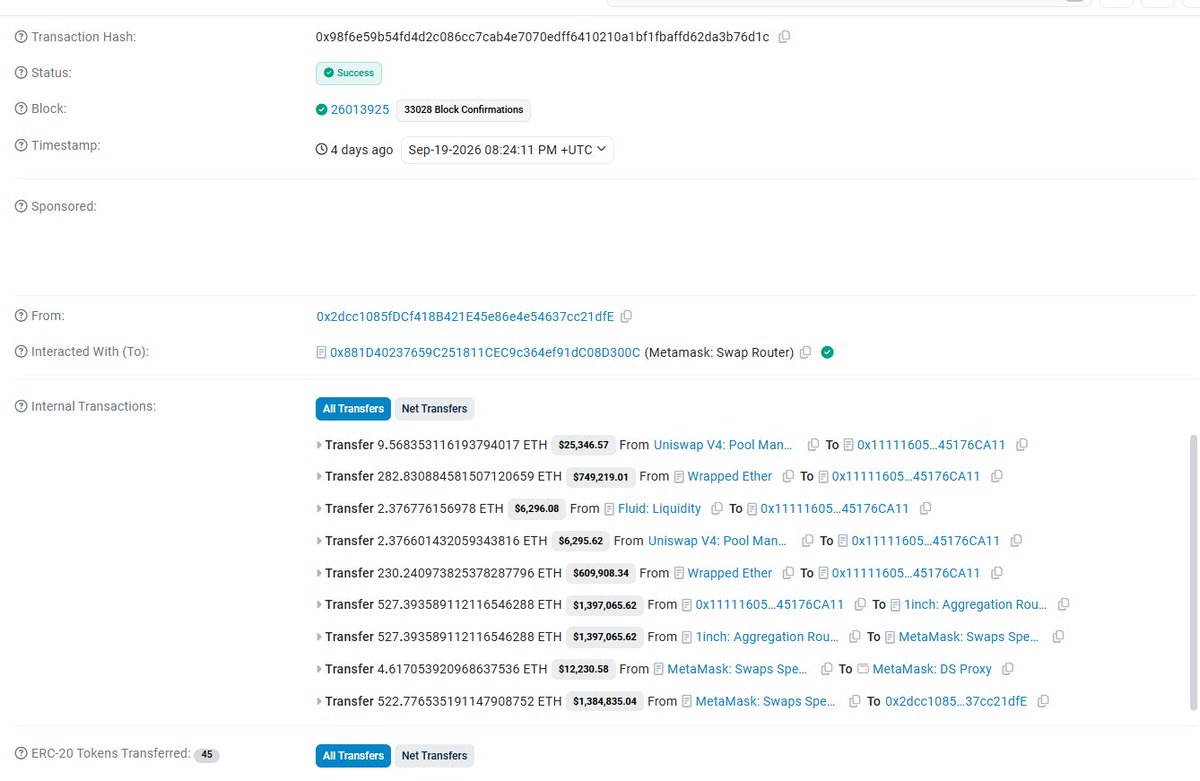Copy Uniswap V4 sender address in 2.3766 ETH row

(x=807, y=541)
